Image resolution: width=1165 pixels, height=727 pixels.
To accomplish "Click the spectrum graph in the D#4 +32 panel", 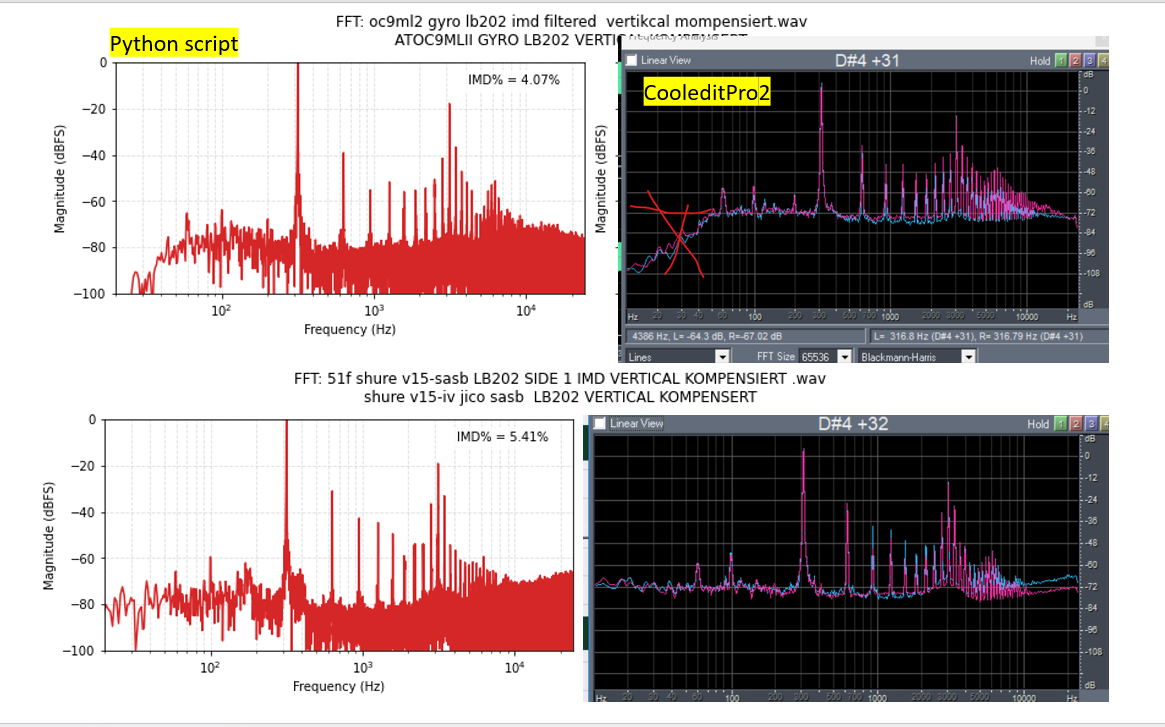I will tap(837, 562).
